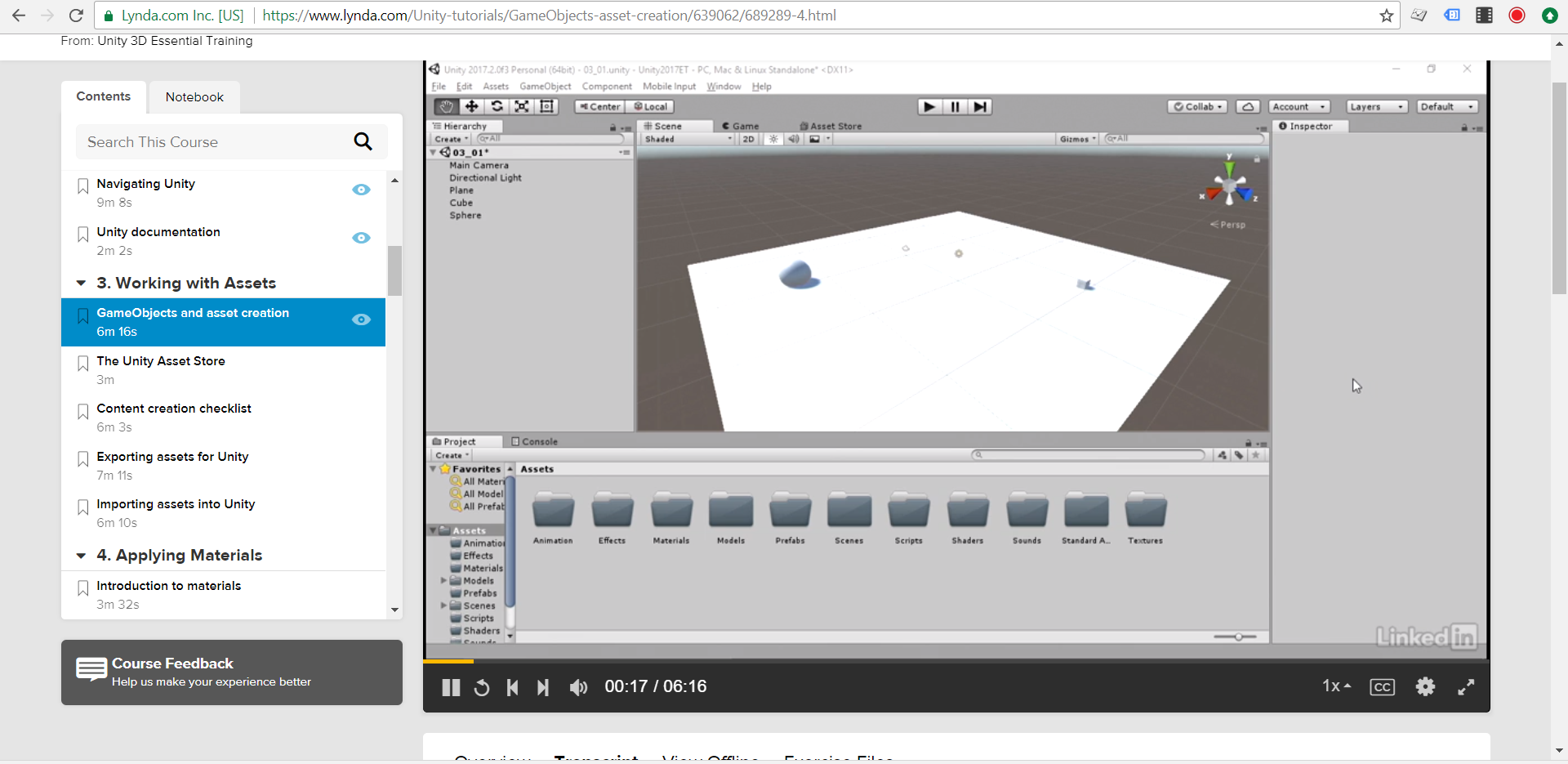The width and height of the screenshot is (1568, 764).
Task: Switch video to fullscreen mode
Action: [1466, 687]
